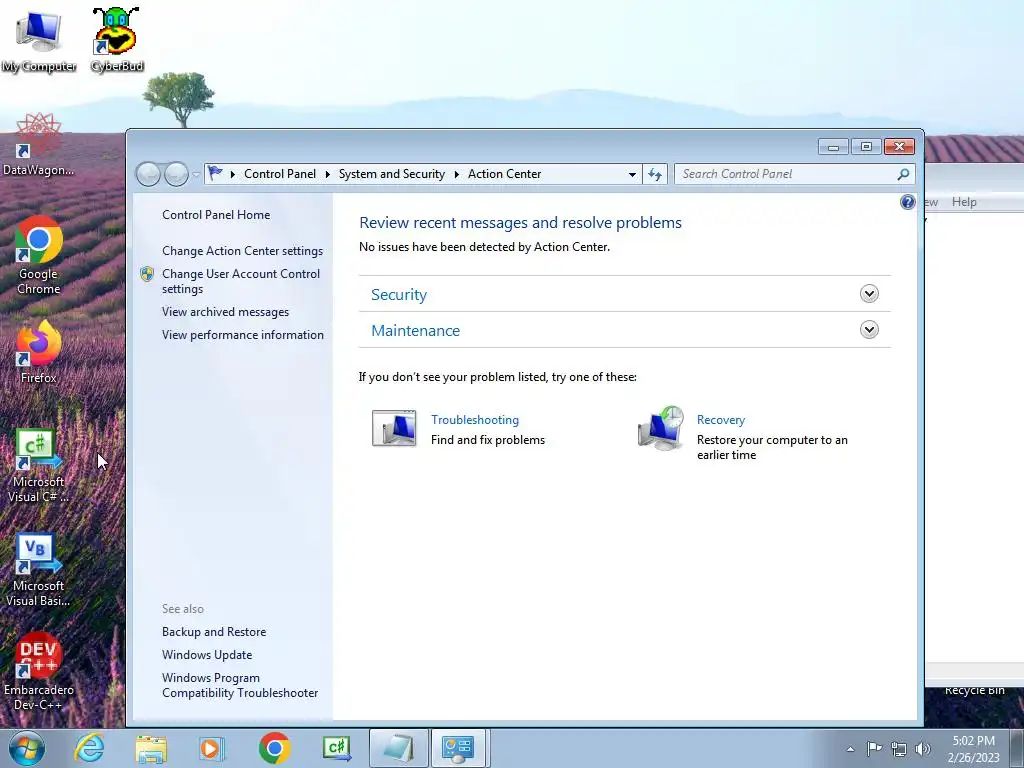Select the Recycle Bin label on desktop
1024x768 pixels.
[x=974, y=690]
